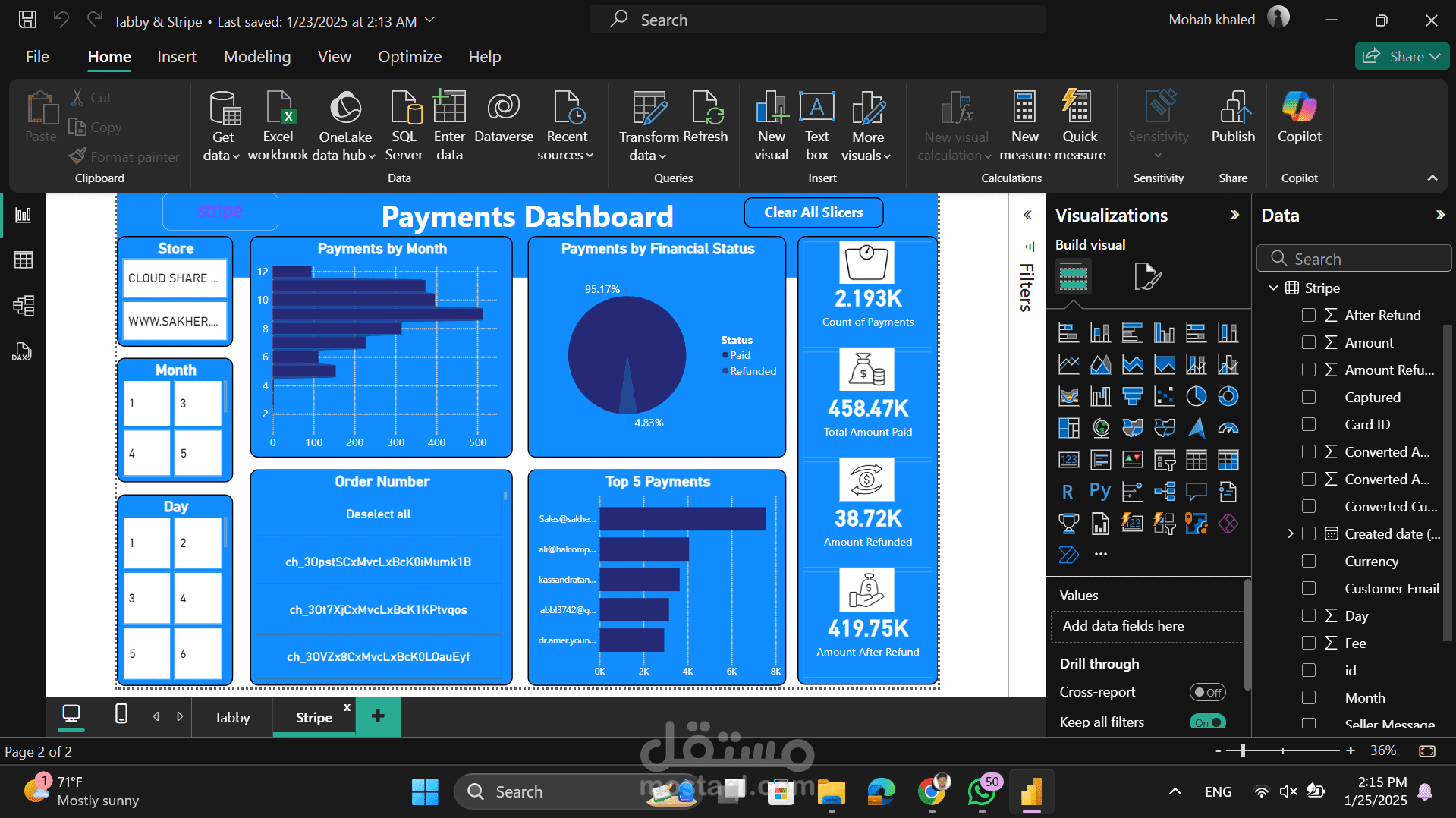This screenshot has width=1456, height=818.
Task: Select order ch_30pstSCxMvcLxBcK0iMumk1B
Action: 378,562
